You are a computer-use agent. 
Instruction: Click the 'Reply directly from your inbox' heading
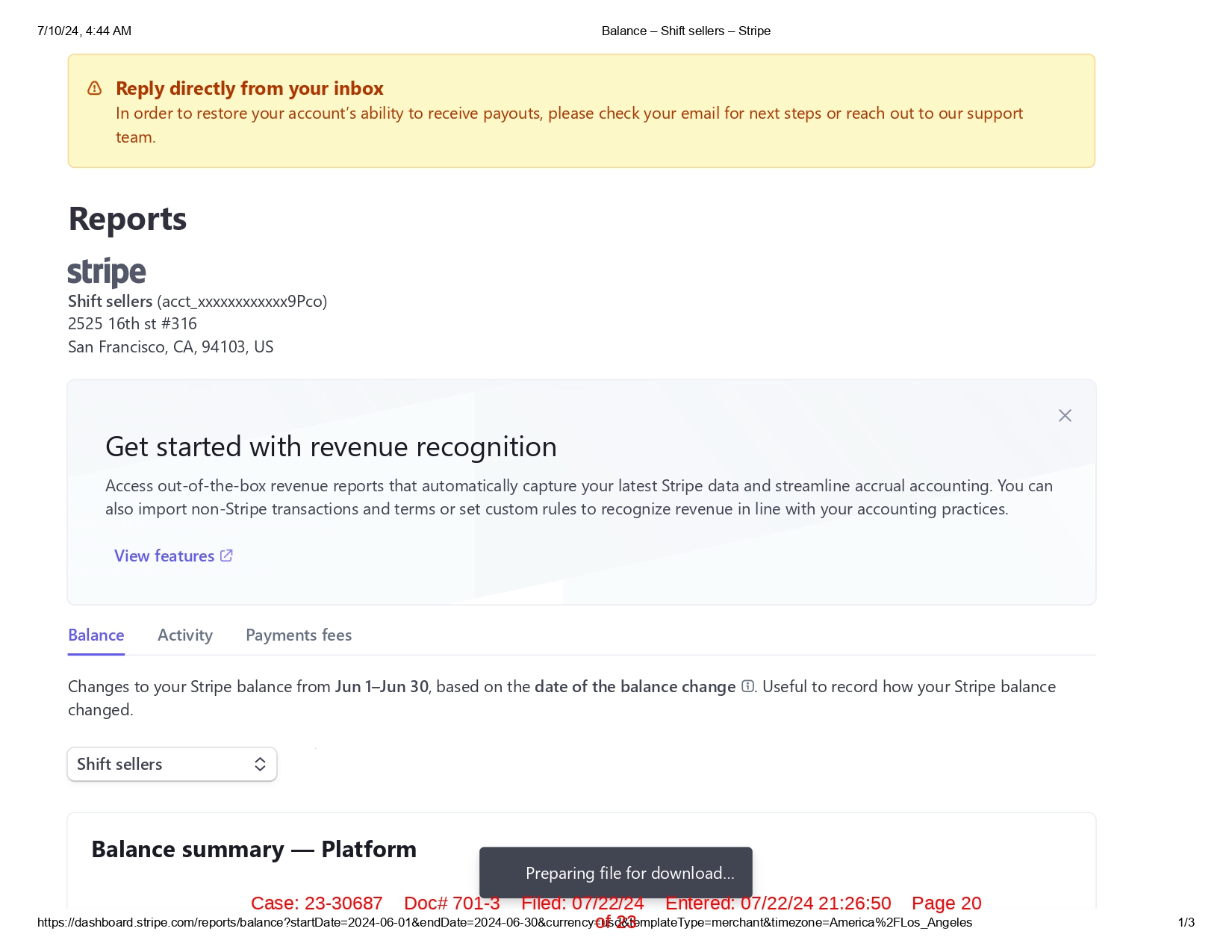click(249, 89)
